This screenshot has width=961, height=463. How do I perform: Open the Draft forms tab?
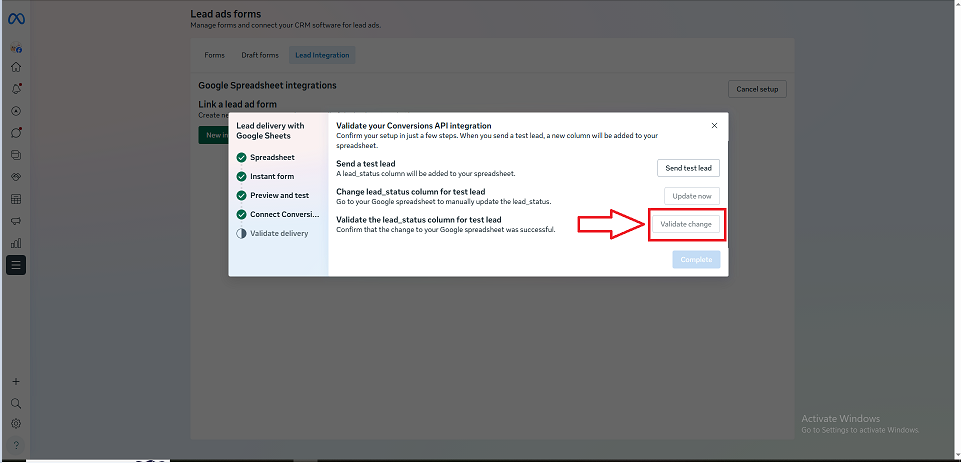[262, 55]
